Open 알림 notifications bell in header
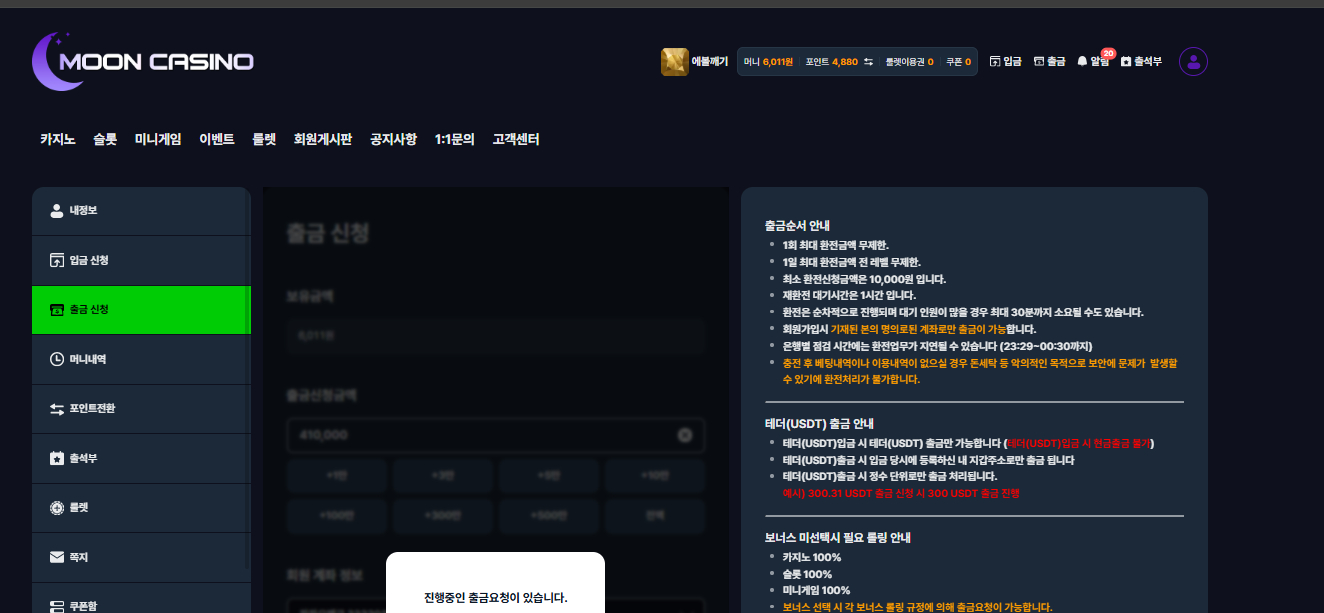 click(x=1093, y=62)
